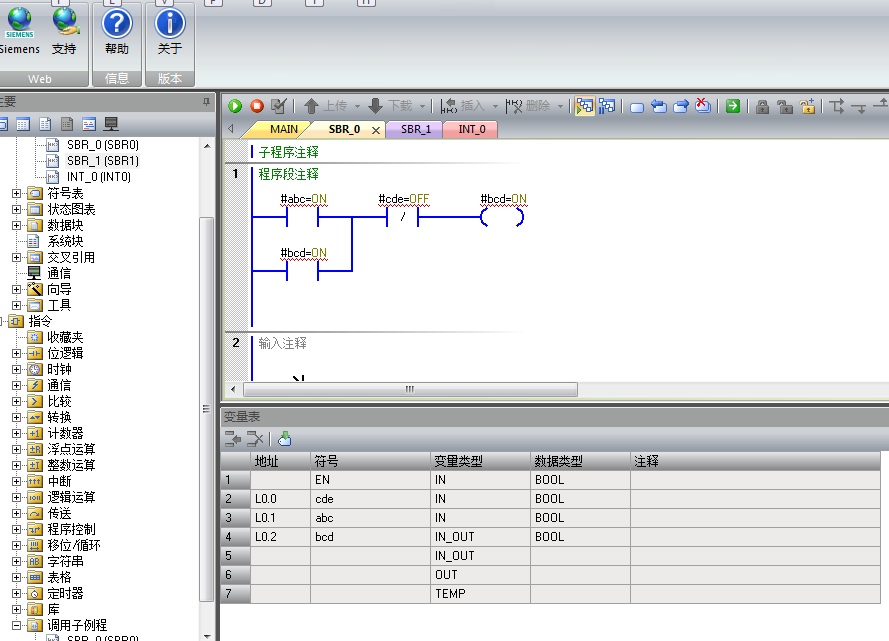Click the #cde normally closed contact
889x641 pixels.
[402, 217]
